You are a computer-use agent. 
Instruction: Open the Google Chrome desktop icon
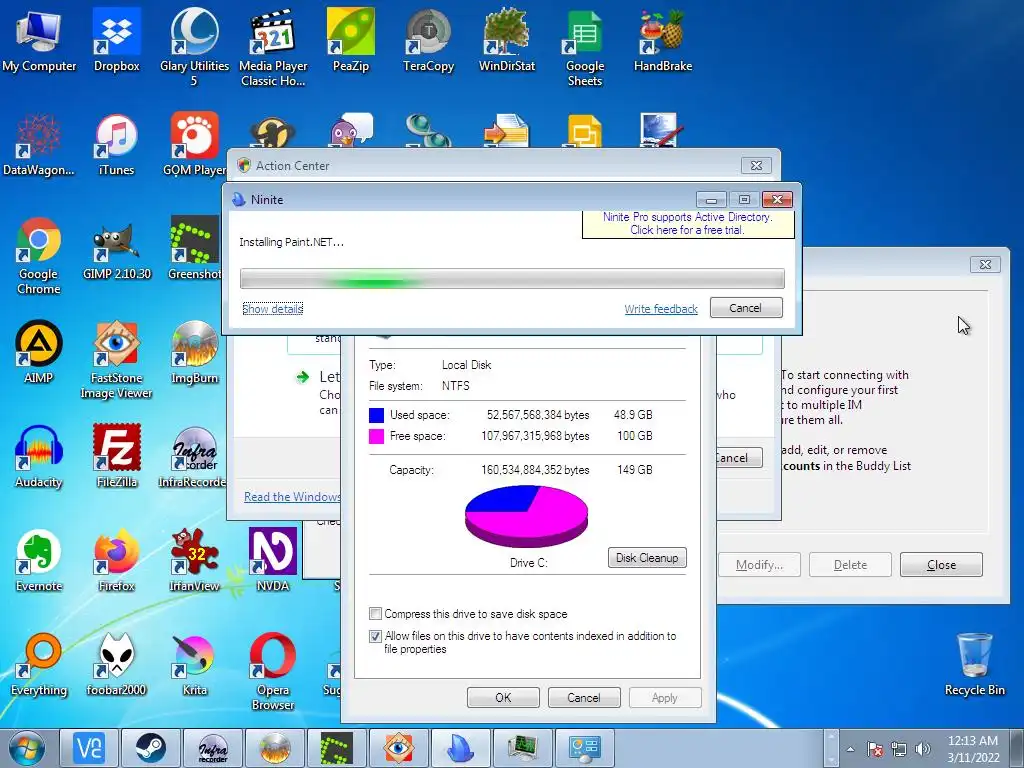pos(39,256)
